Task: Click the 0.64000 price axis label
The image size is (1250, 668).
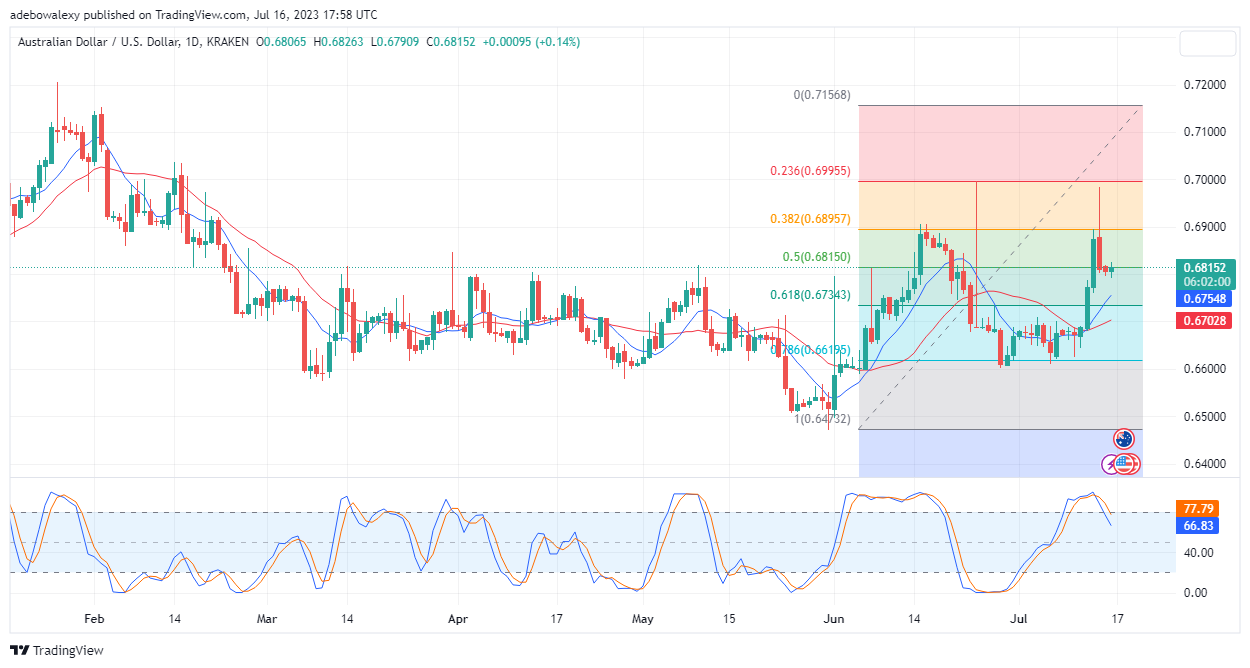Action: [x=1206, y=464]
